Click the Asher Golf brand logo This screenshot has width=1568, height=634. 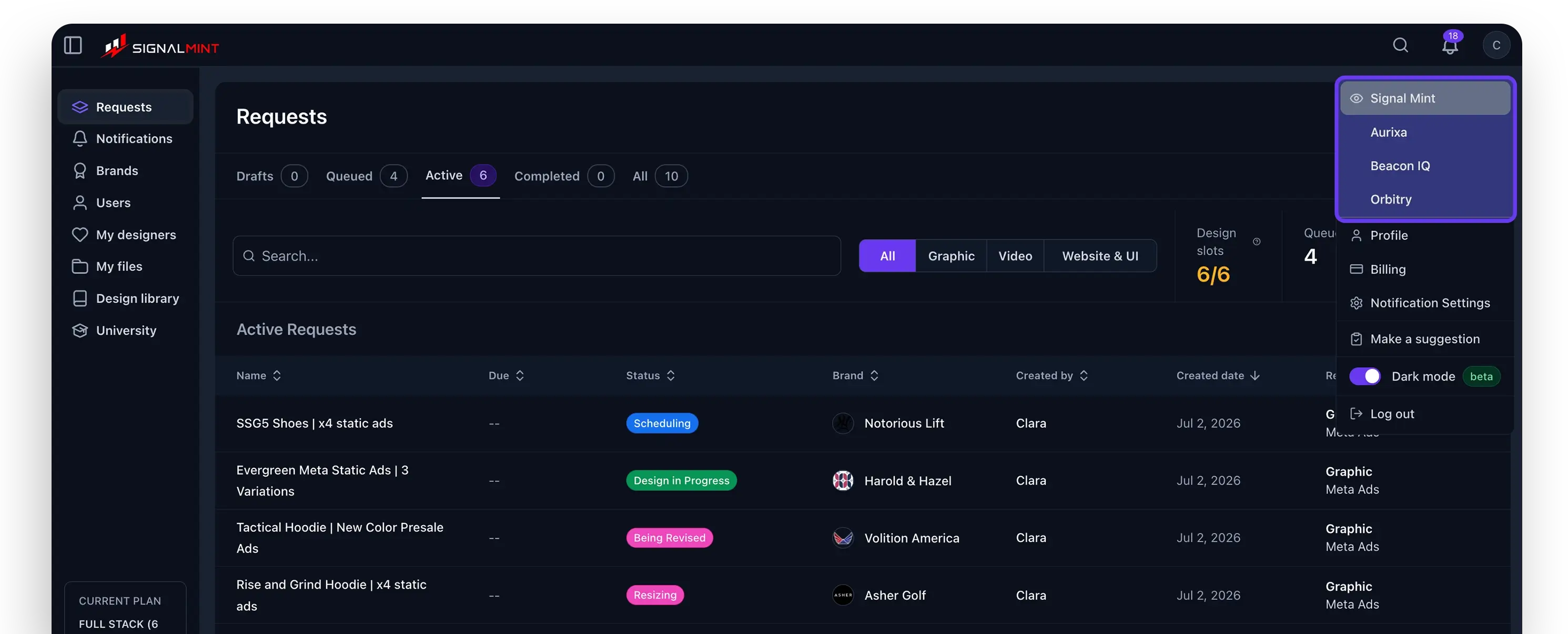tap(843, 595)
